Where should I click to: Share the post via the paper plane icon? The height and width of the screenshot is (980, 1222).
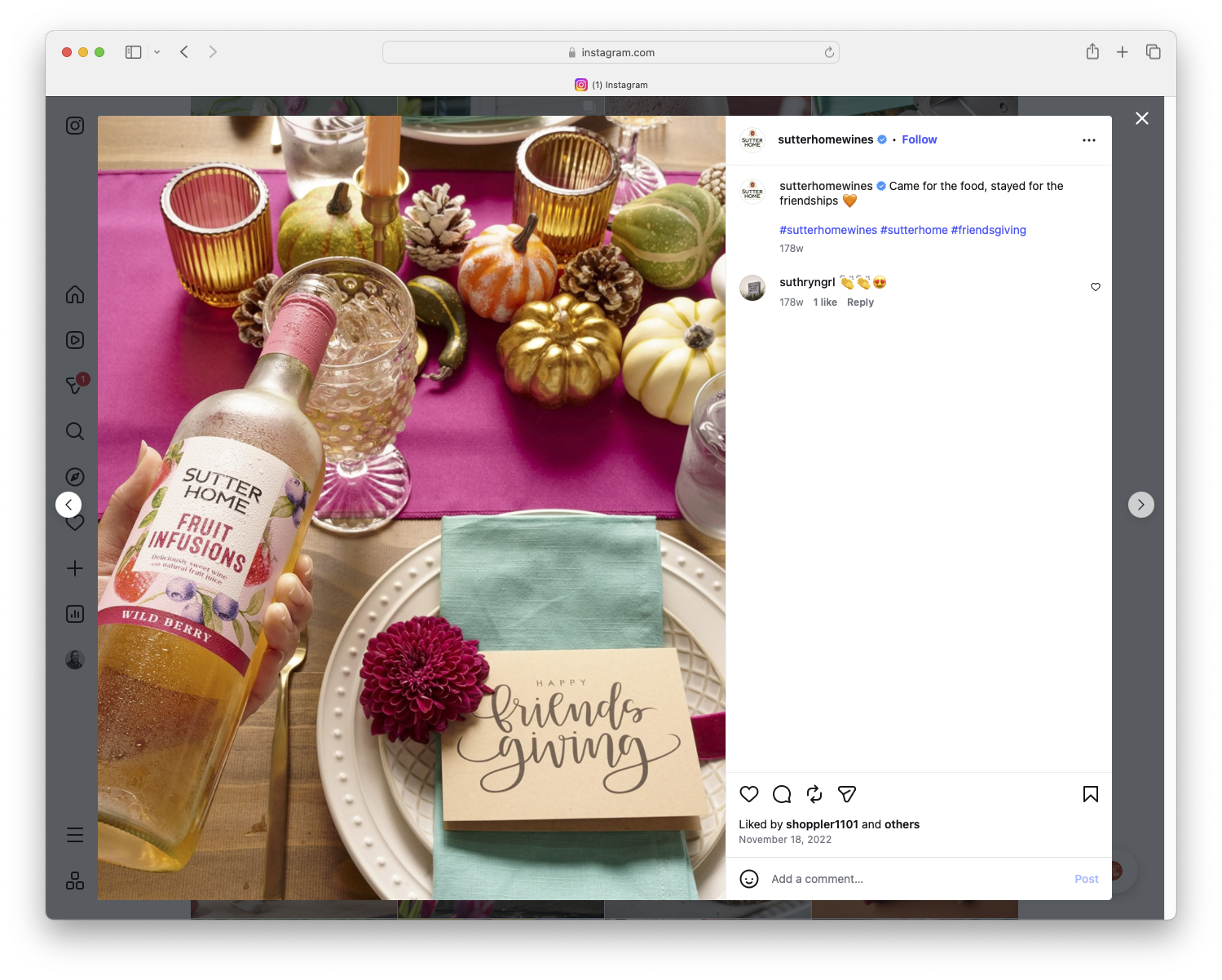coord(846,794)
